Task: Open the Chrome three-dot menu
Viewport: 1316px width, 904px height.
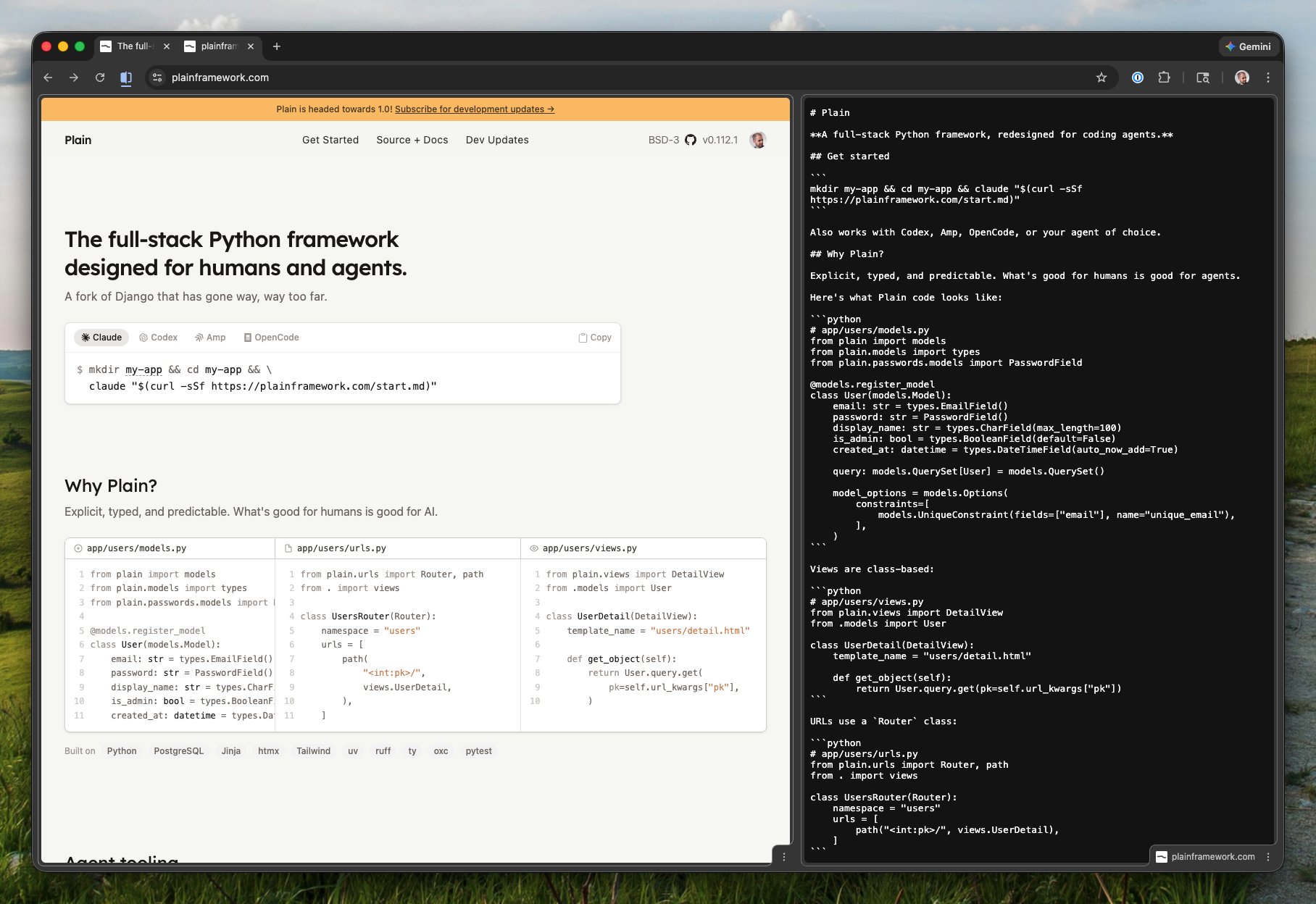Action: pos(1268,78)
